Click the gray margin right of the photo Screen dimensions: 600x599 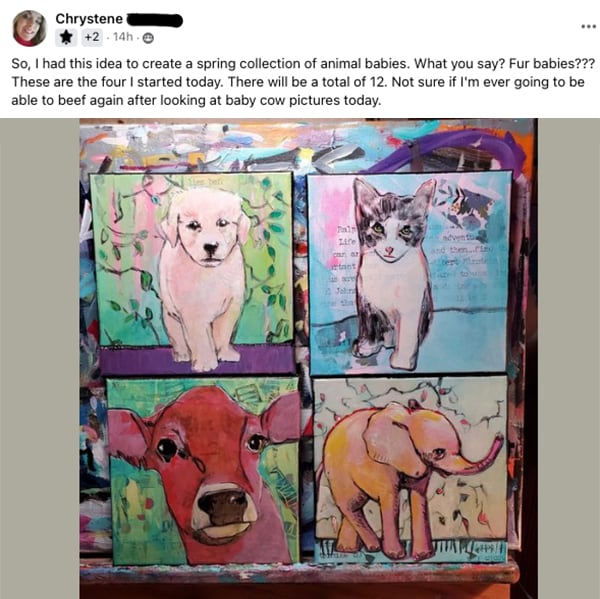(569, 358)
